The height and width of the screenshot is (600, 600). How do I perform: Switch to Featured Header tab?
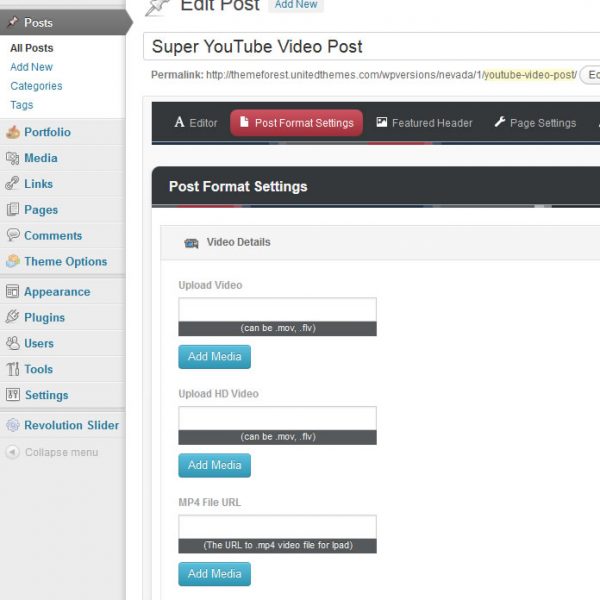(424, 123)
